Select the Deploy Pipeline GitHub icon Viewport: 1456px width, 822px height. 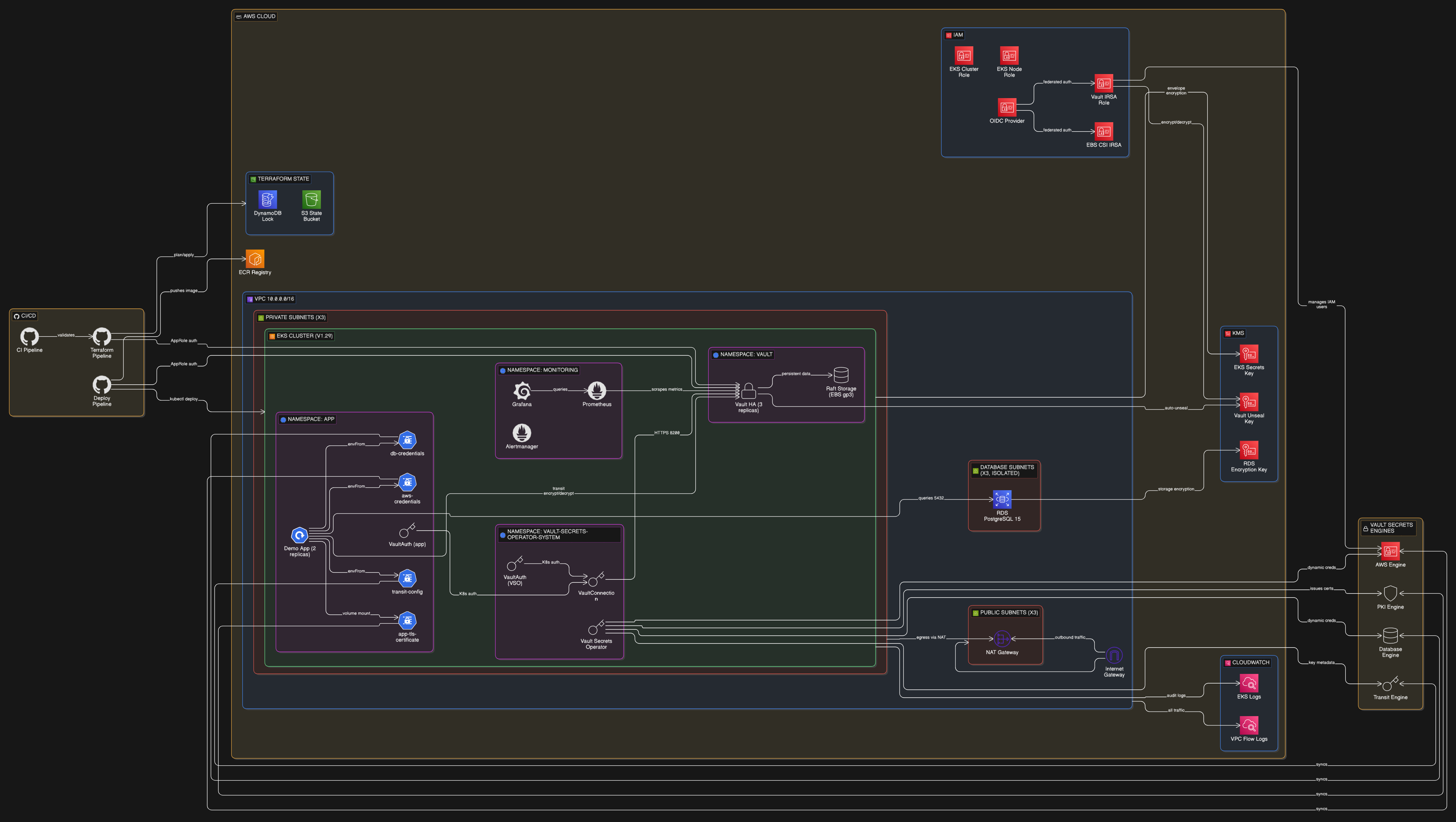[102, 385]
